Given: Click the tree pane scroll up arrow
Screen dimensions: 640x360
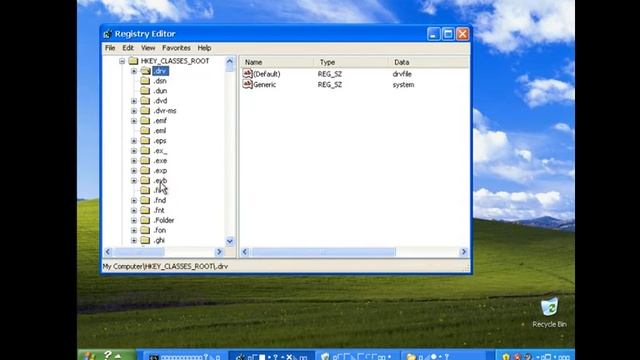Looking at the screenshot, I should pyautogui.click(x=230, y=62).
